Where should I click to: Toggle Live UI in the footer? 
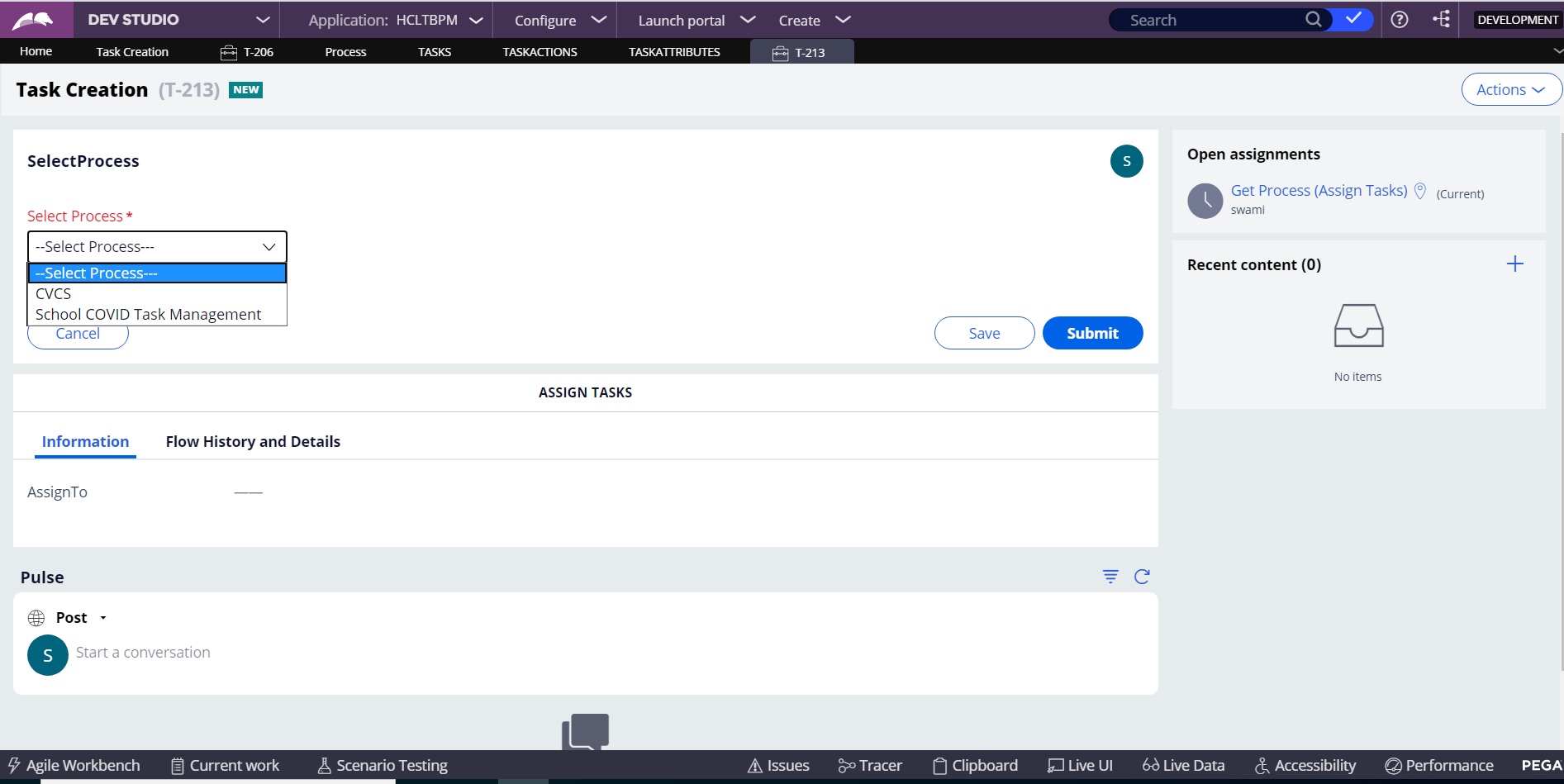tap(1080, 766)
